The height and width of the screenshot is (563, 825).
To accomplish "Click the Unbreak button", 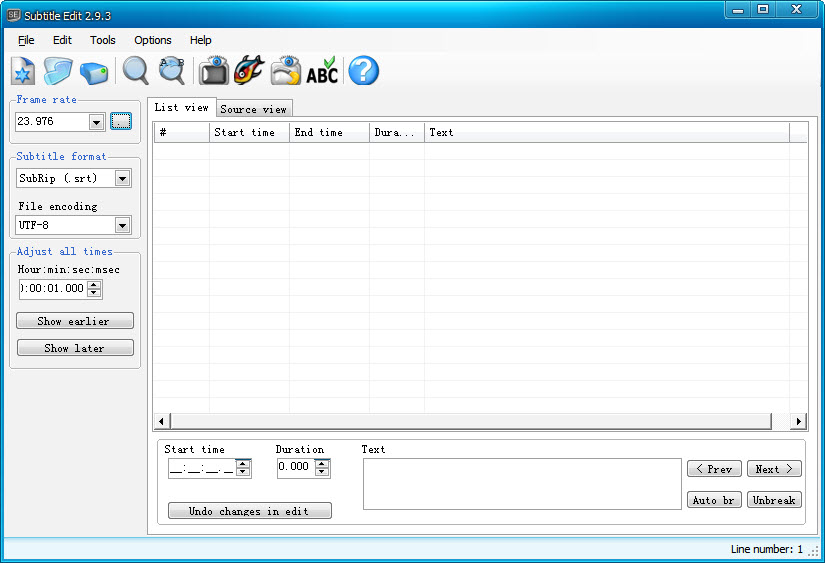I will click(774, 500).
